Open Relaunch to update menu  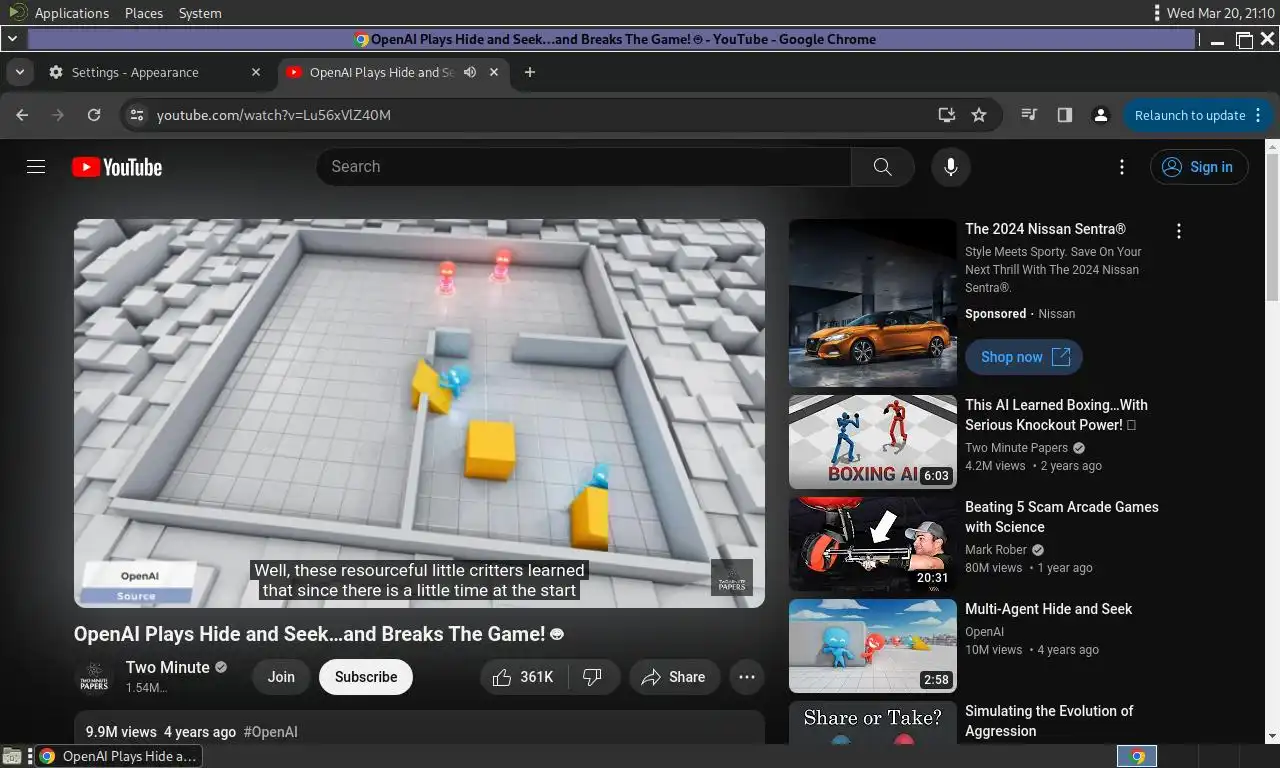click(1198, 115)
